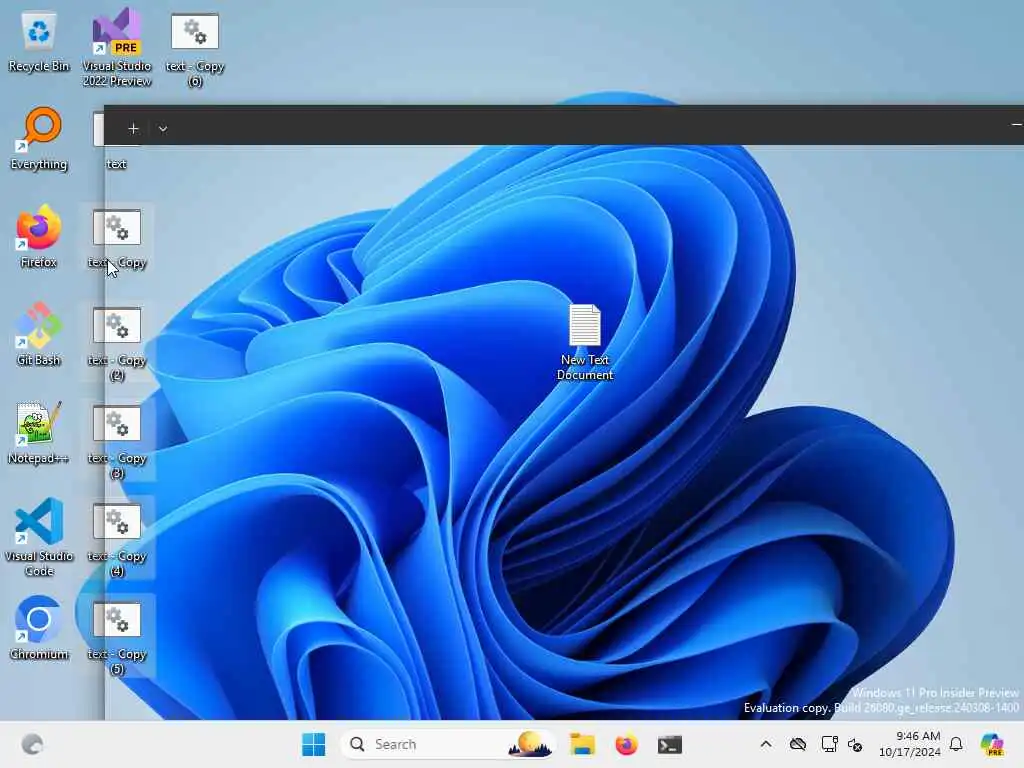Select the text - Copy (3) file
Image resolution: width=1024 pixels, height=768 pixels.
117,441
